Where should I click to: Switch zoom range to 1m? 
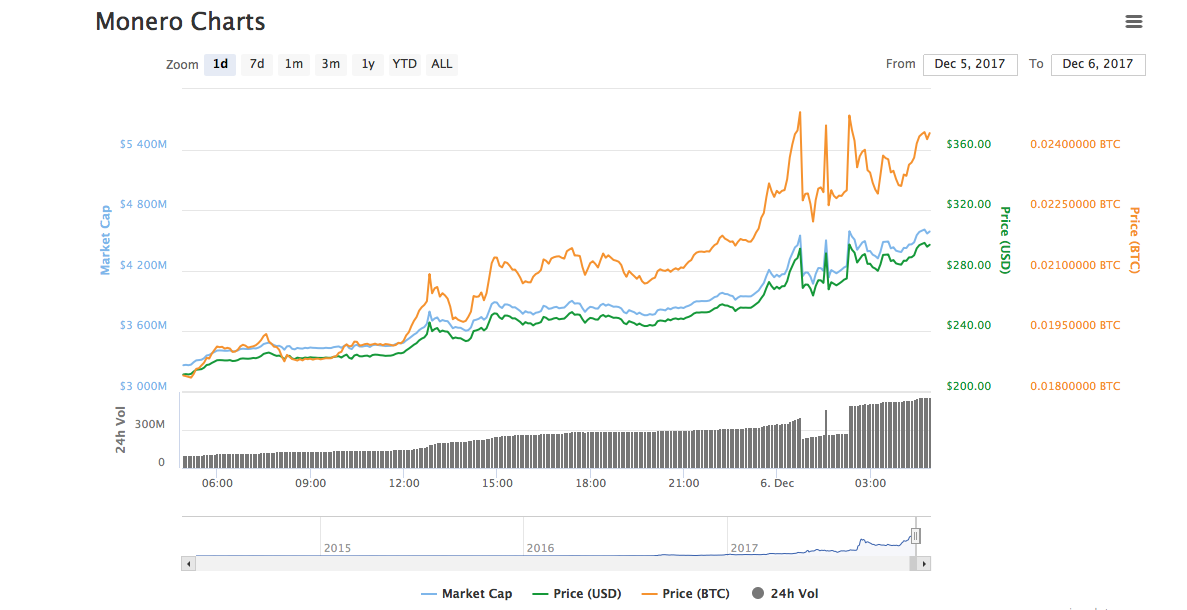click(x=294, y=64)
